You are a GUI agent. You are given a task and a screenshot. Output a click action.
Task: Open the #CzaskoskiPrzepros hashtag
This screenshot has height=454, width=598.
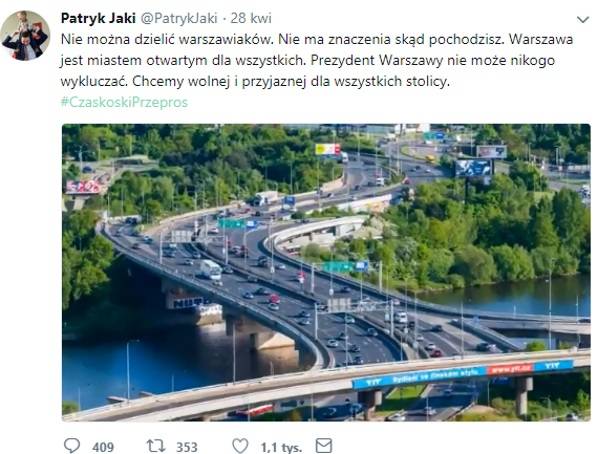coord(124,102)
